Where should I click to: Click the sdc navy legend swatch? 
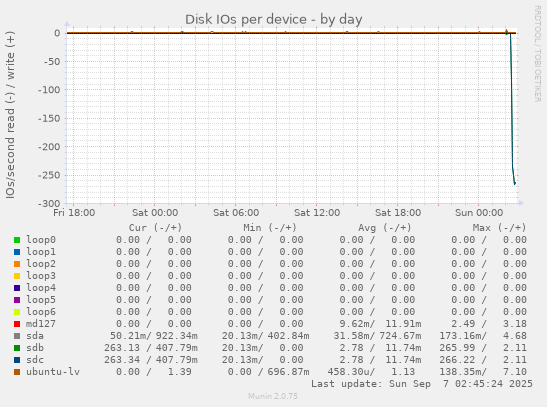pos(17,360)
